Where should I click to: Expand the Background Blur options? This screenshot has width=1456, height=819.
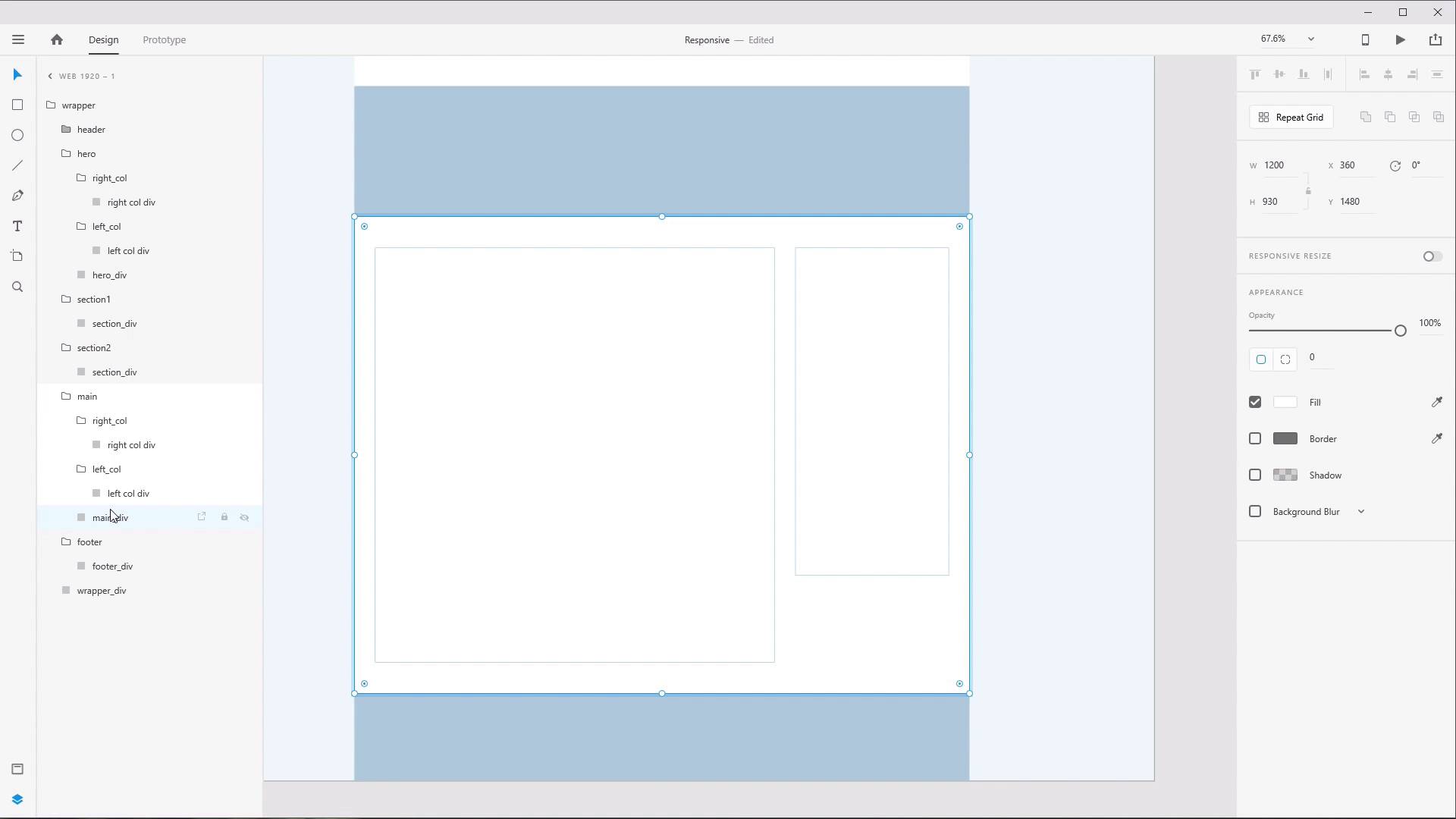coord(1361,511)
